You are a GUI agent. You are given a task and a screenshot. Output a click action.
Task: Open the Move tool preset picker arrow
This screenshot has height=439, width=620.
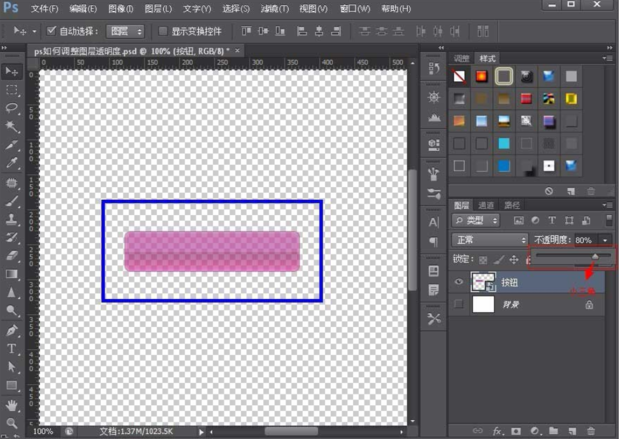point(34,31)
